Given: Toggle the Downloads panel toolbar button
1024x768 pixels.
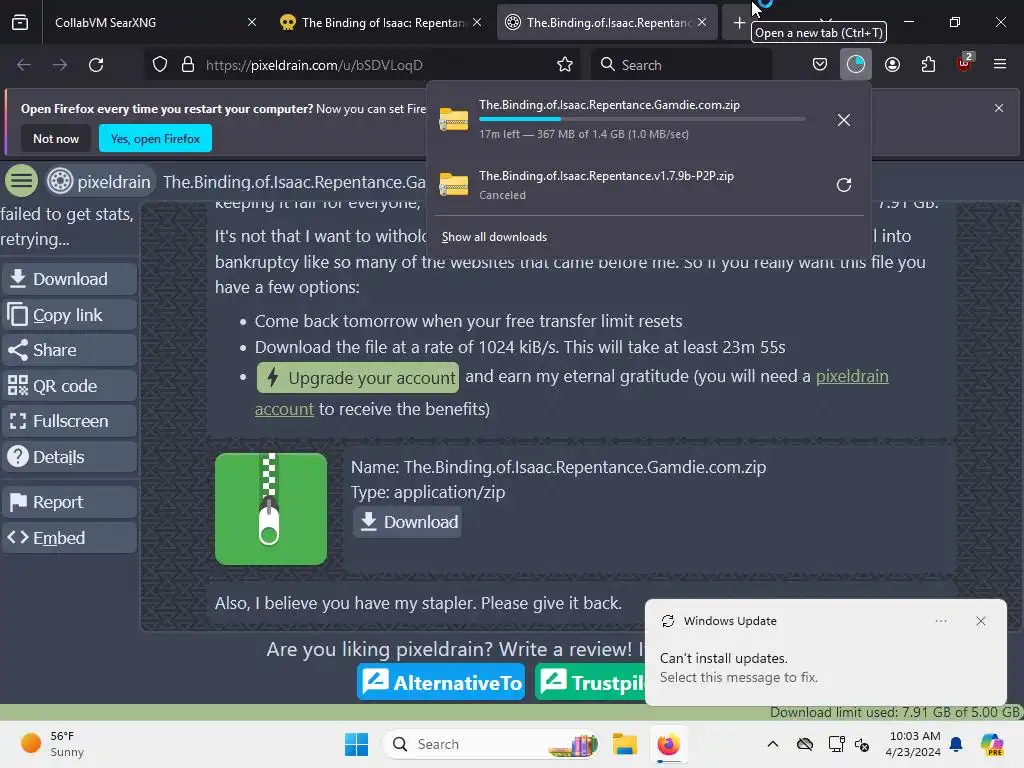Looking at the screenshot, I should coord(856,65).
